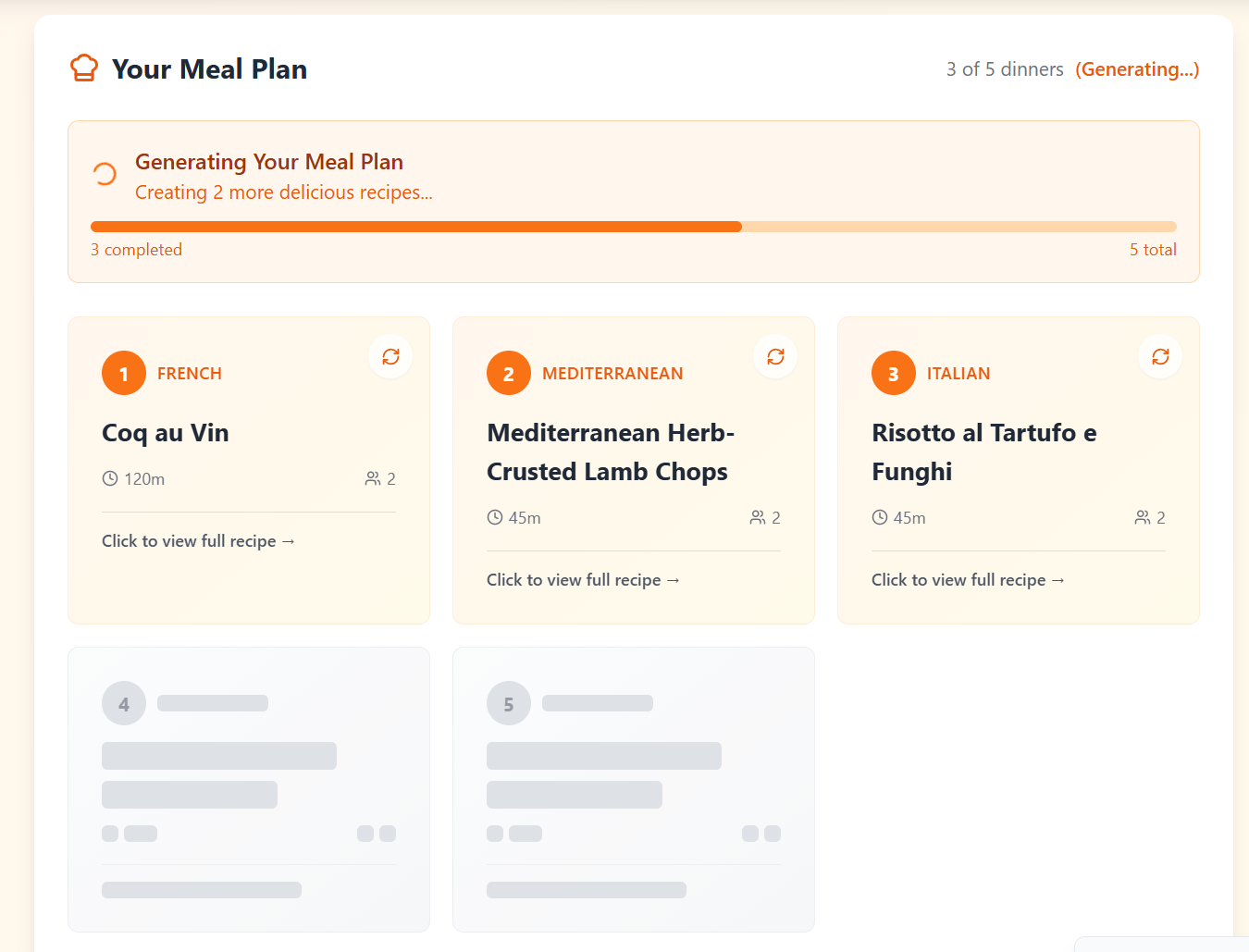1249x952 pixels.
Task: Click the meal plan generation progress bar
Action: (x=634, y=227)
